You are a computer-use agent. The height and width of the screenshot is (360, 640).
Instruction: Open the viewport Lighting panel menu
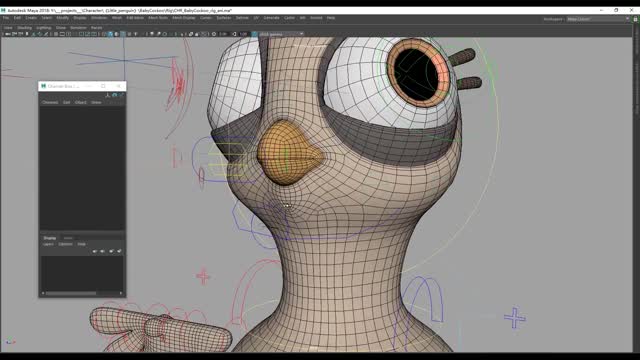coord(44,28)
